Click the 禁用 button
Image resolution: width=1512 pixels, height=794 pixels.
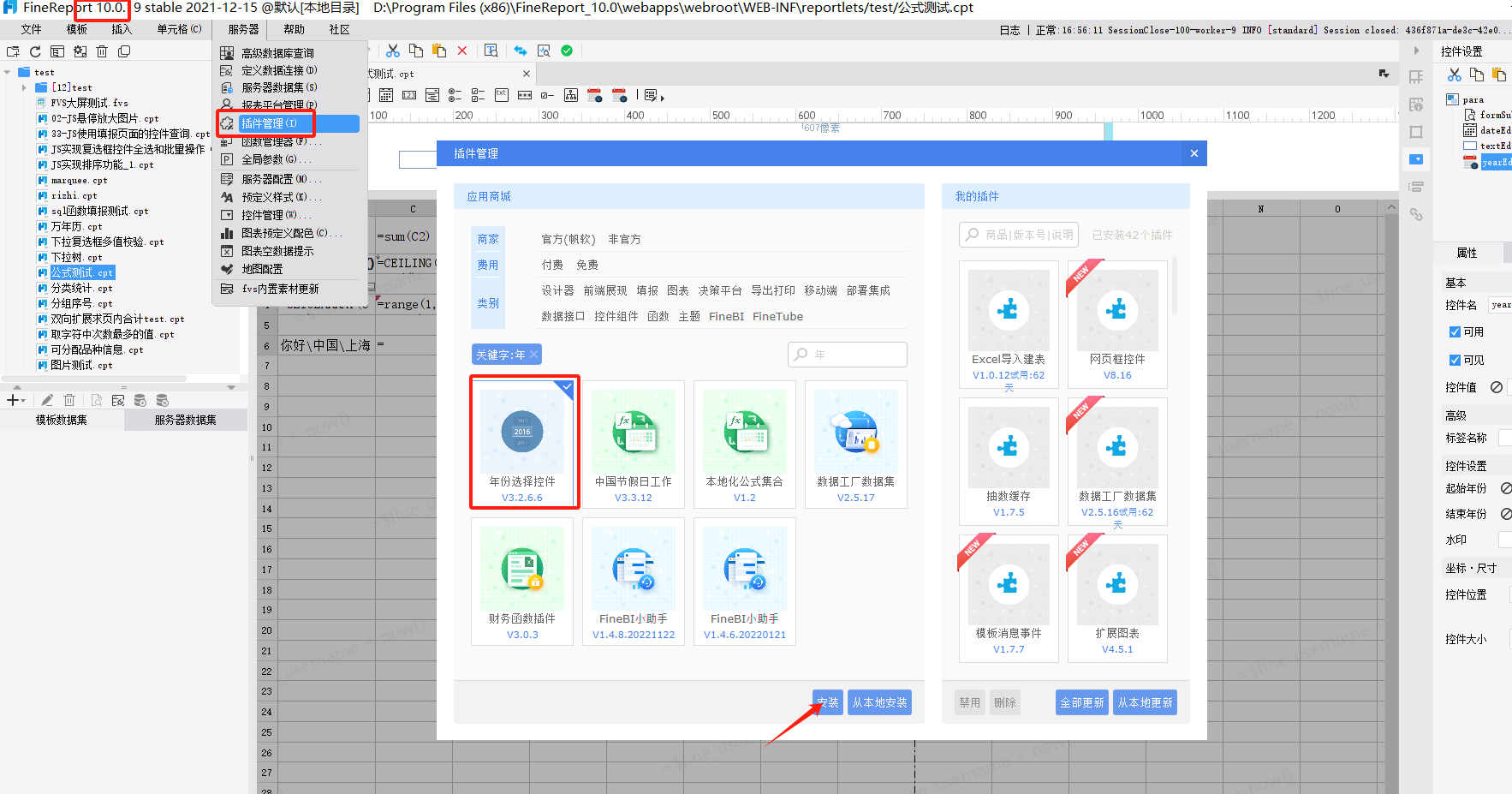pyautogui.click(x=969, y=702)
